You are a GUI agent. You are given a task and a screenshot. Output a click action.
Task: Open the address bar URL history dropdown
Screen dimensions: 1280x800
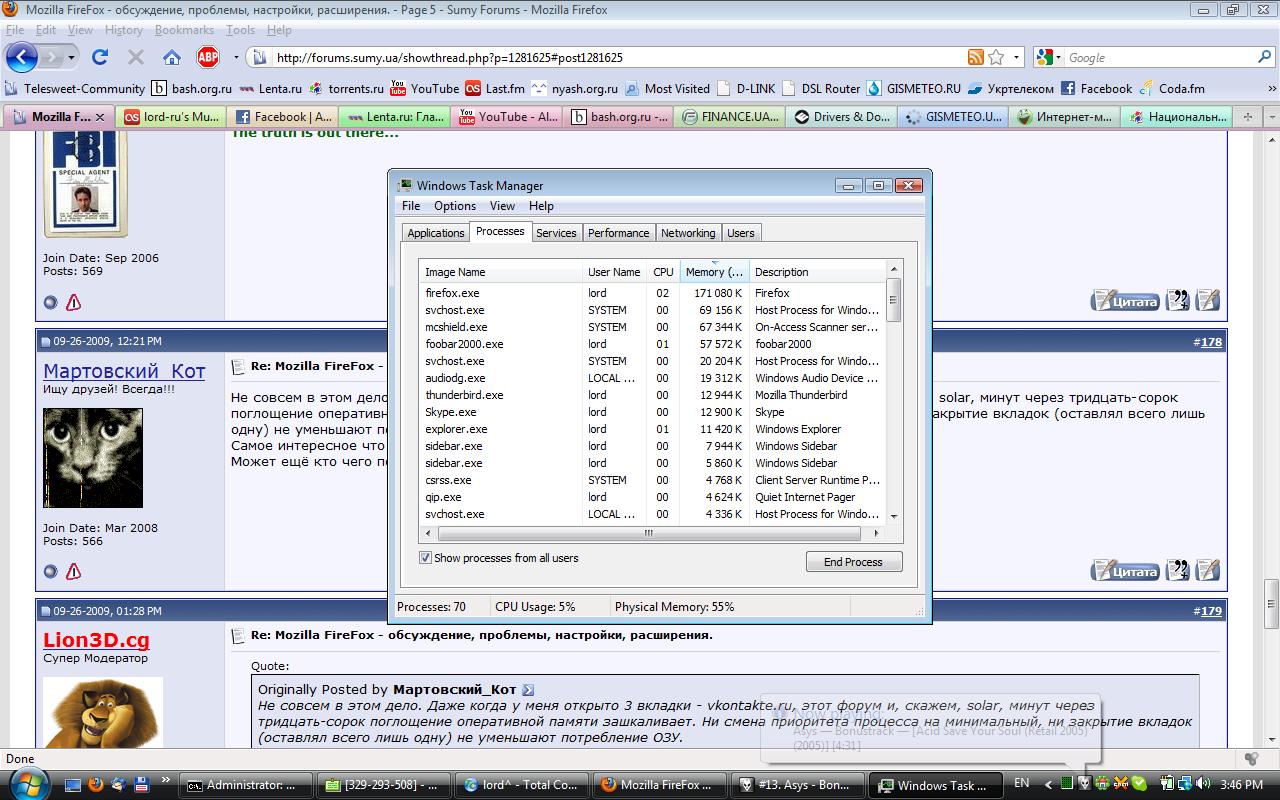1018,57
